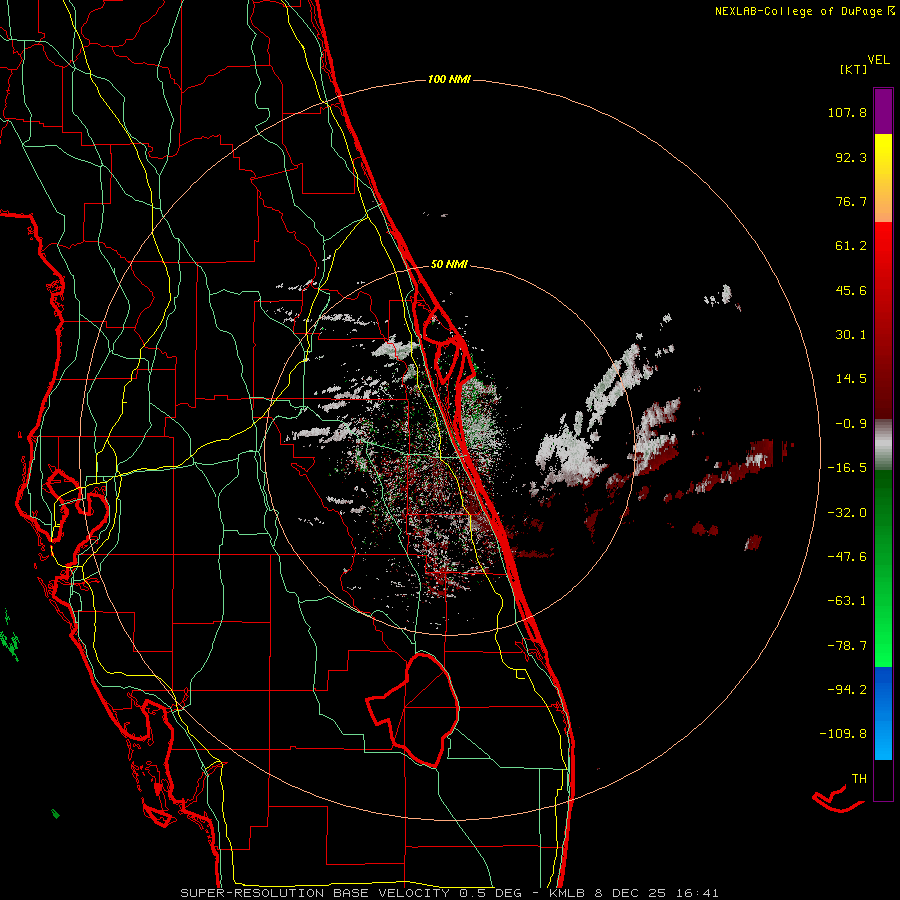Select the 92.3 value on the velocity scale
This screenshot has width=900, height=900.
coord(851,157)
